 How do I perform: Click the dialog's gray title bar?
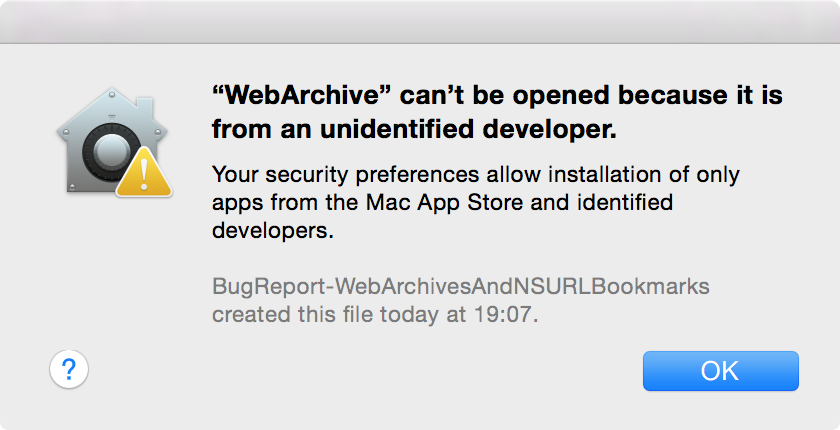pyautogui.click(x=420, y=21)
